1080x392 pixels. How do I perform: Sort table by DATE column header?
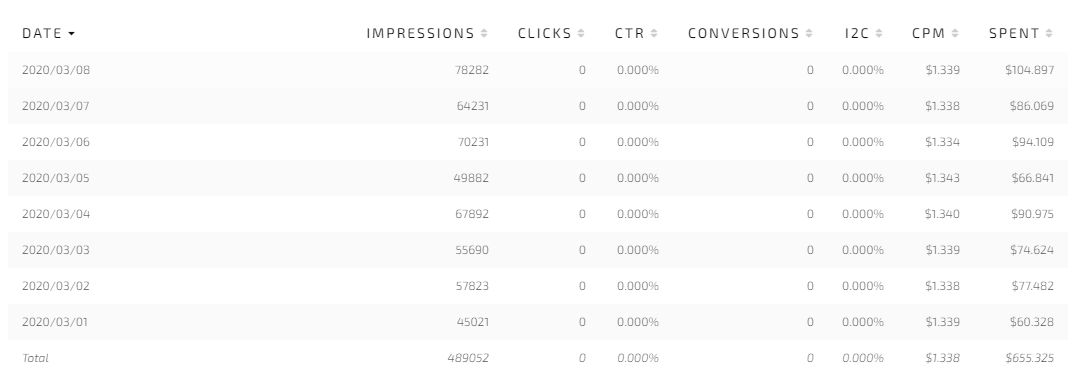42,33
